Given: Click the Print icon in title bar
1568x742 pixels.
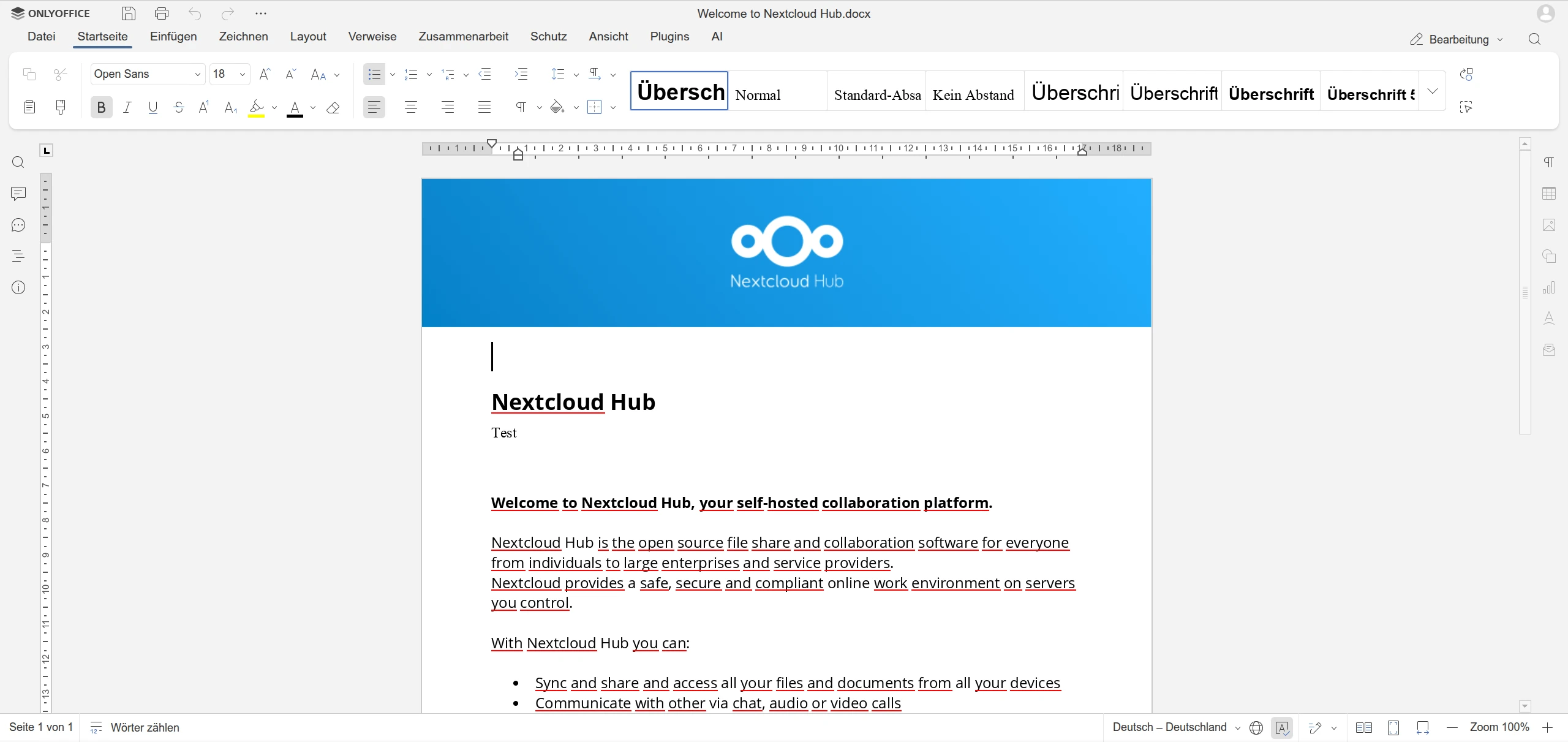Looking at the screenshot, I should click(x=162, y=13).
